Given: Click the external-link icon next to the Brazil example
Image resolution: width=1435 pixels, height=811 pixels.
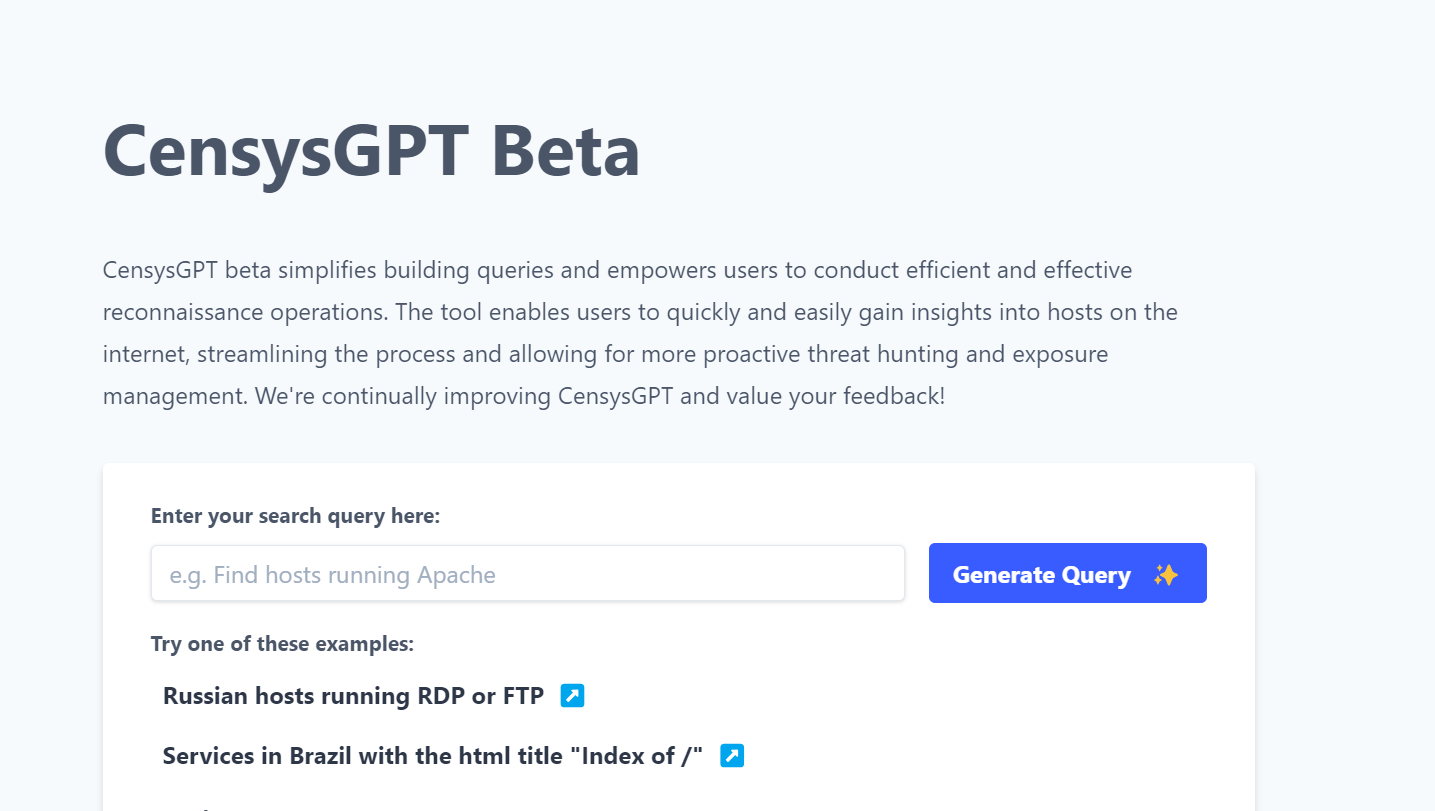Looking at the screenshot, I should pyautogui.click(x=732, y=755).
